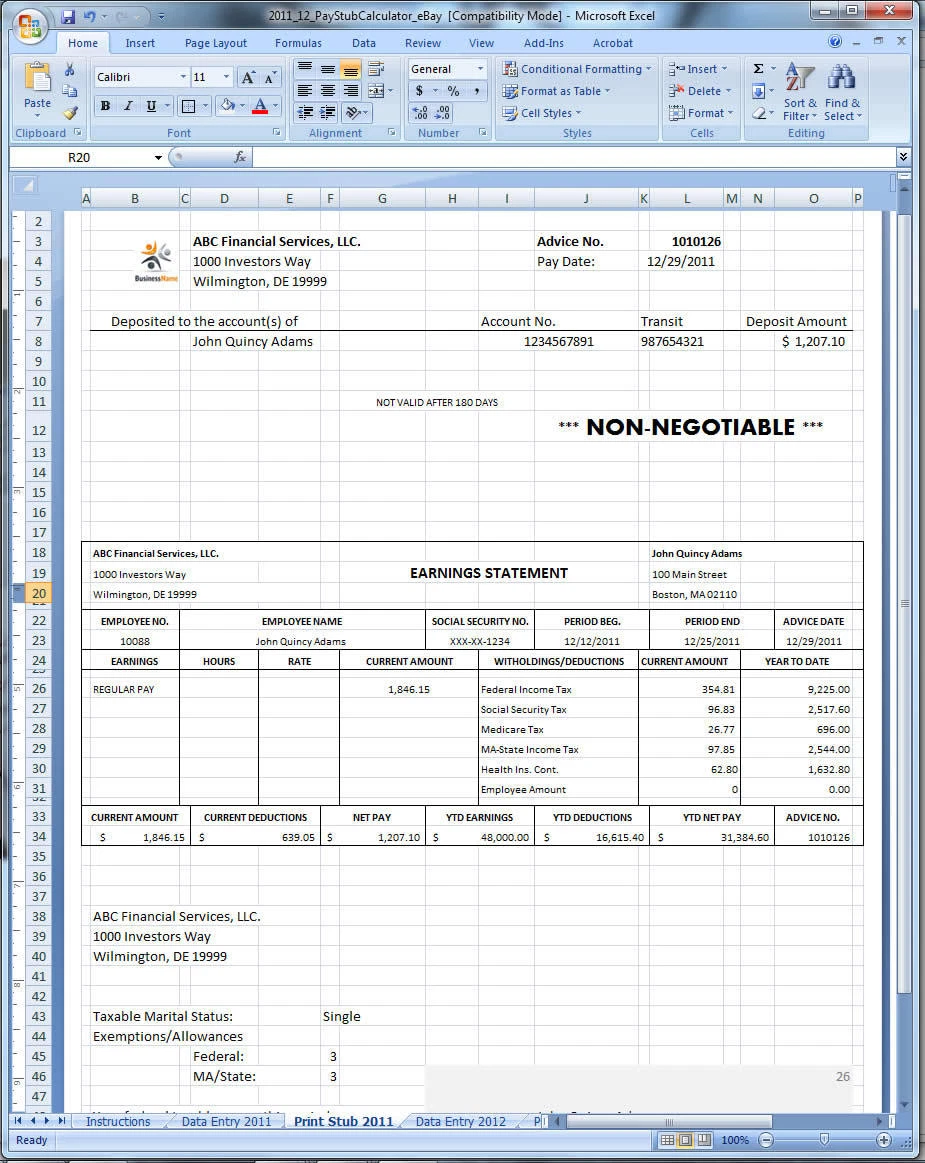Click the Format as Table button
The height and width of the screenshot is (1163, 925).
(556, 90)
